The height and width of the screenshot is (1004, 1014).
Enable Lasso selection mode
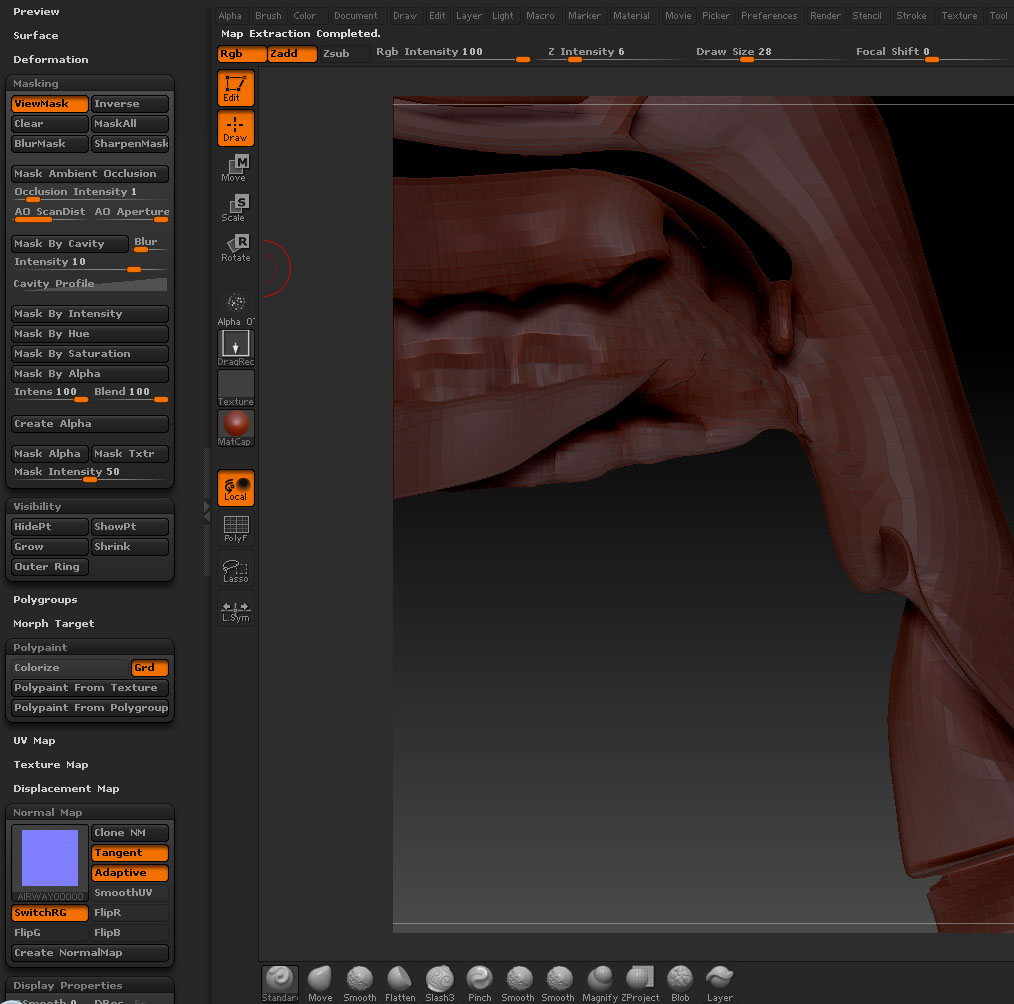pyautogui.click(x=235, y=569)
